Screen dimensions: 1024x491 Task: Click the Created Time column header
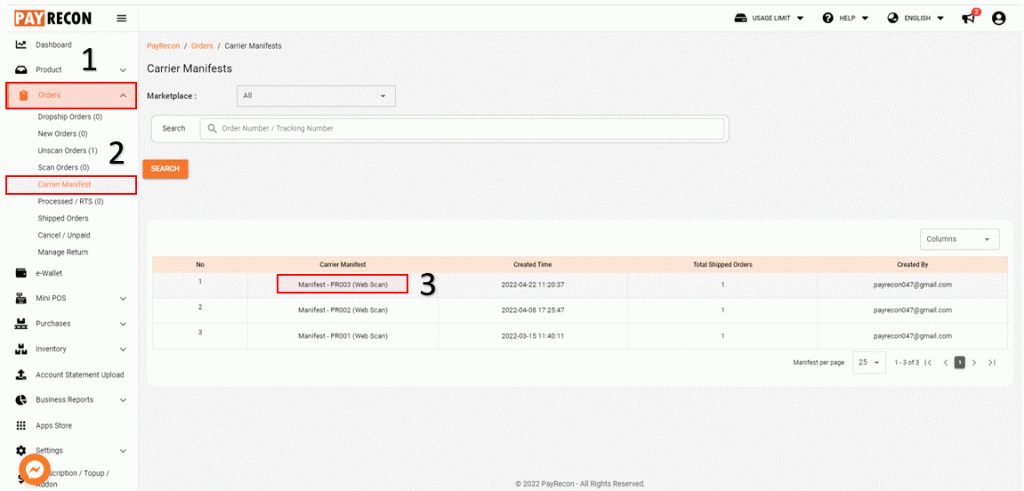tap(532, 264)
